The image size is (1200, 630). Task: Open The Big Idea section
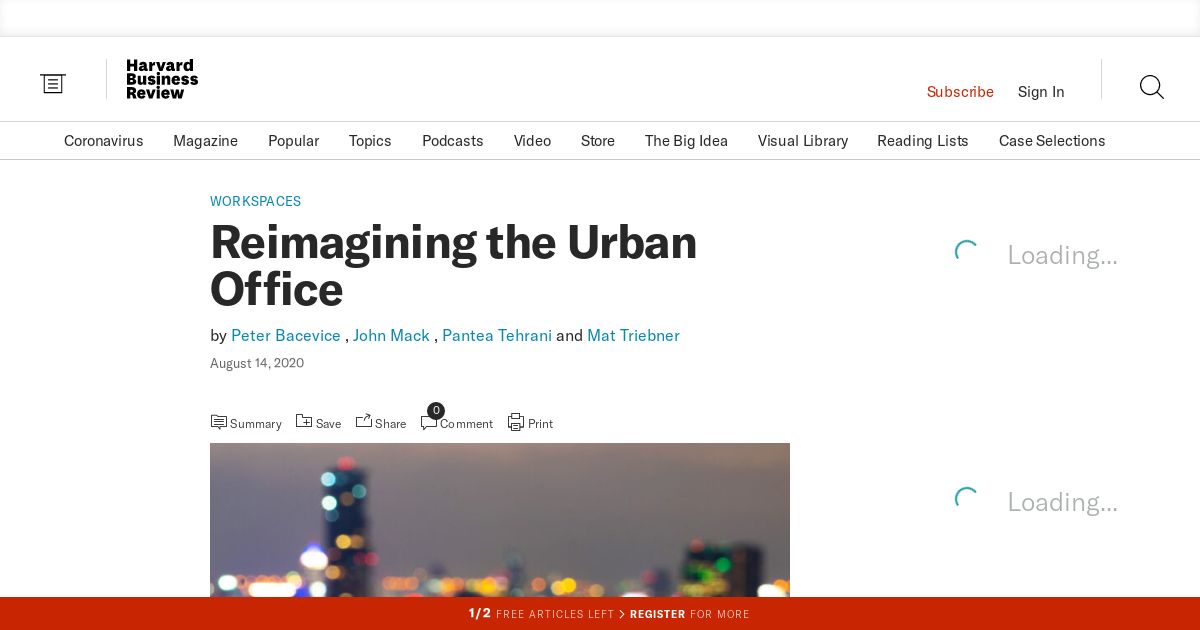[686, 141]
